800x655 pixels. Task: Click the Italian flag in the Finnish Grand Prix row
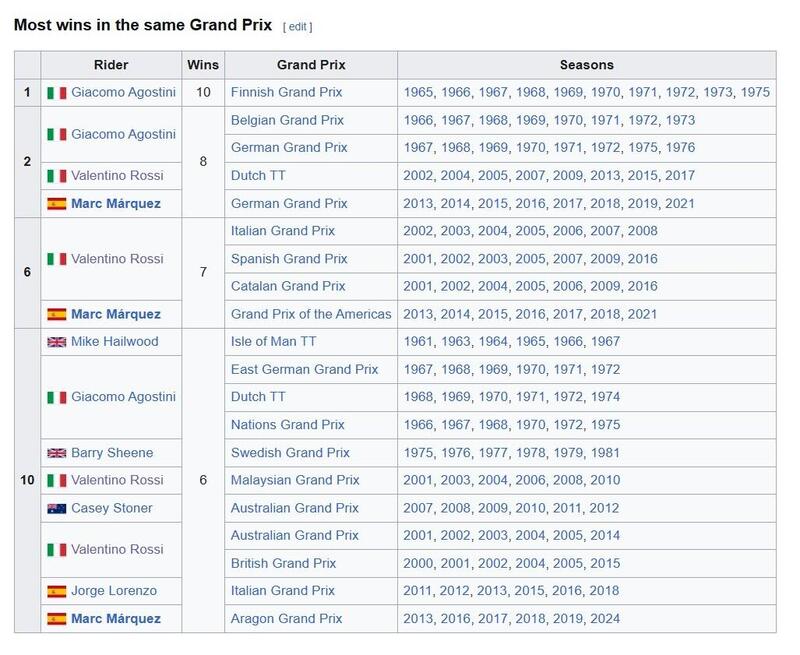pyautogui.click(x=56, y=93)
